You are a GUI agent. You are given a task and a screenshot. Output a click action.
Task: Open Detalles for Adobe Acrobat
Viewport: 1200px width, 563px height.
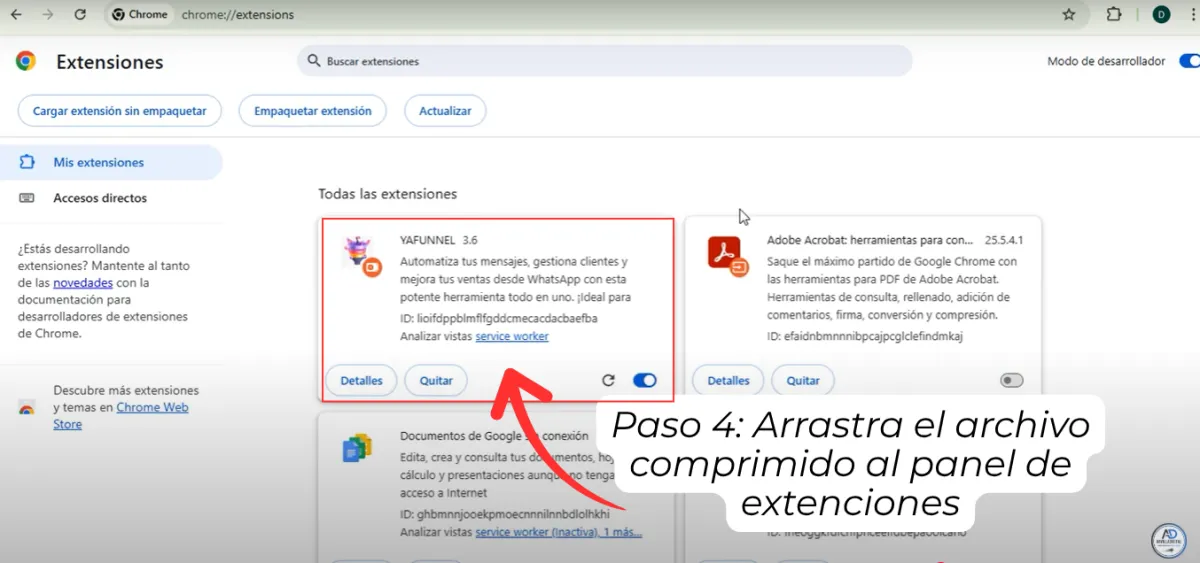729,380
